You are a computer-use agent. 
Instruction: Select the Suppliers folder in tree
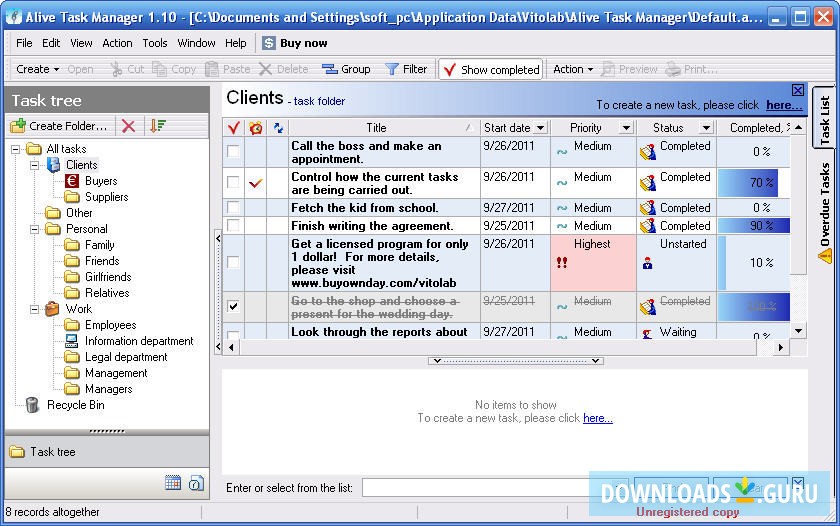click(x=107, y=197)
